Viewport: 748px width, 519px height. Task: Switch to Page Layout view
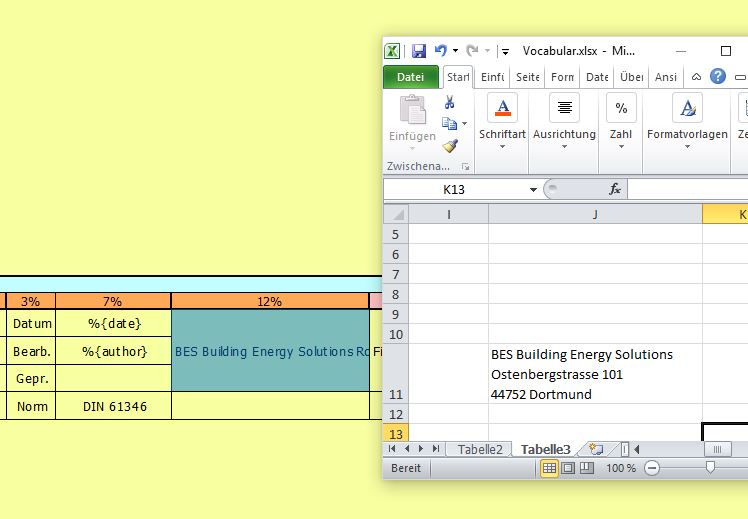[x=568, y=468]
